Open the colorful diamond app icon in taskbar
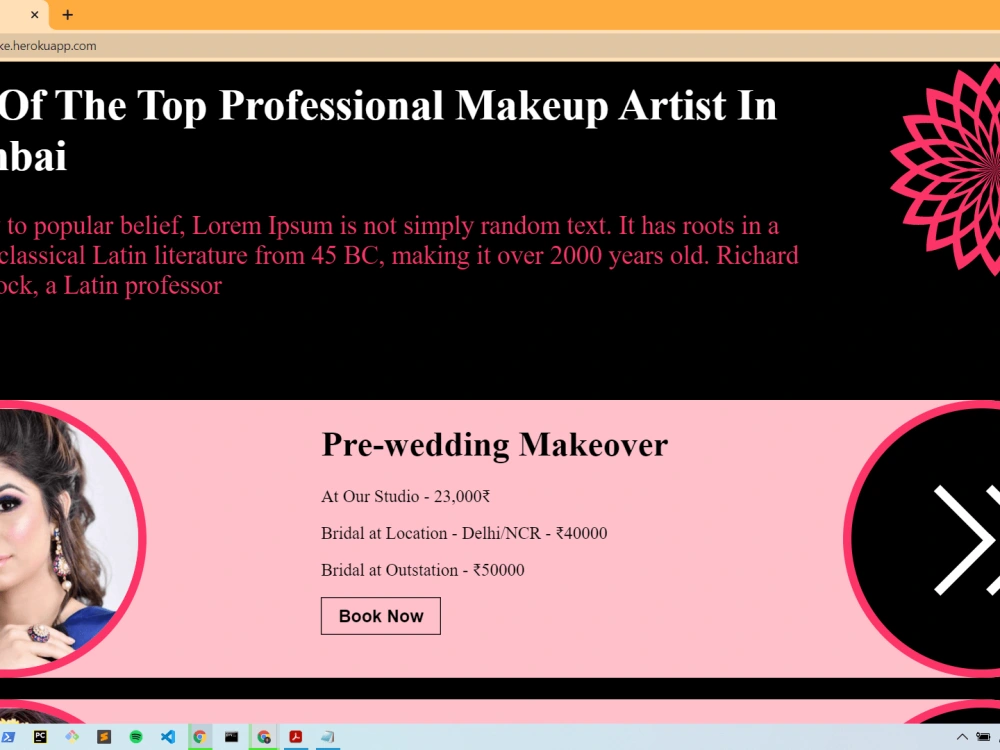The height and width of the screenshot is (750, 1000). click(x=72, y=737)
